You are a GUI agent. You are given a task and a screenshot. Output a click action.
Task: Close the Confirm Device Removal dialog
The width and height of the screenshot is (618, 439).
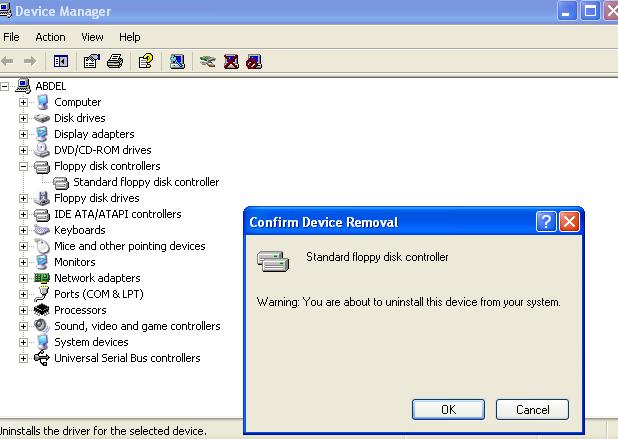[x=570, y=222]
